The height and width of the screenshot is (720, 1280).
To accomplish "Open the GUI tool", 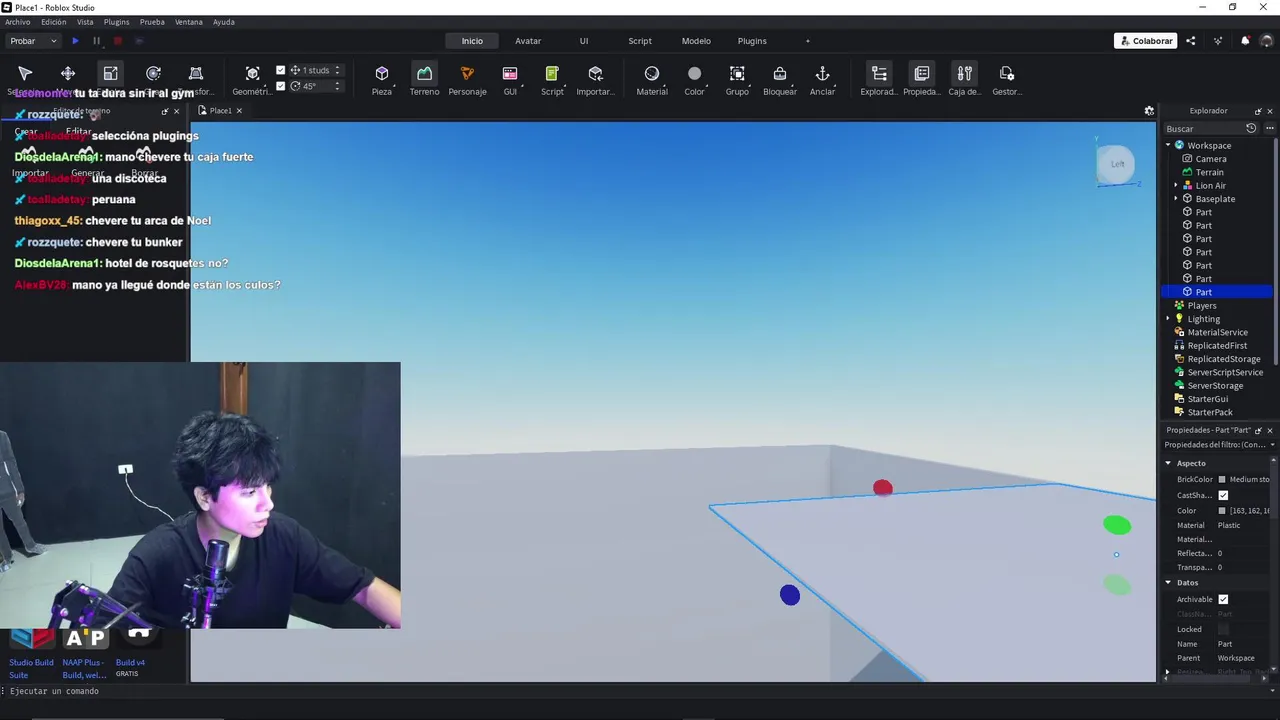I will click(510, 79).
